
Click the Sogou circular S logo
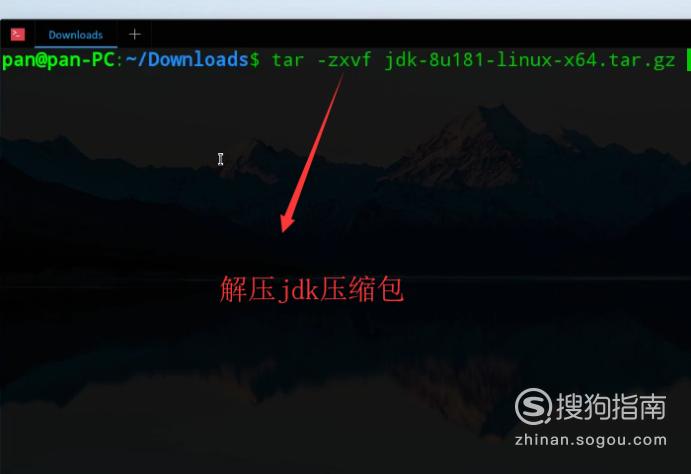tap(533, 406)
